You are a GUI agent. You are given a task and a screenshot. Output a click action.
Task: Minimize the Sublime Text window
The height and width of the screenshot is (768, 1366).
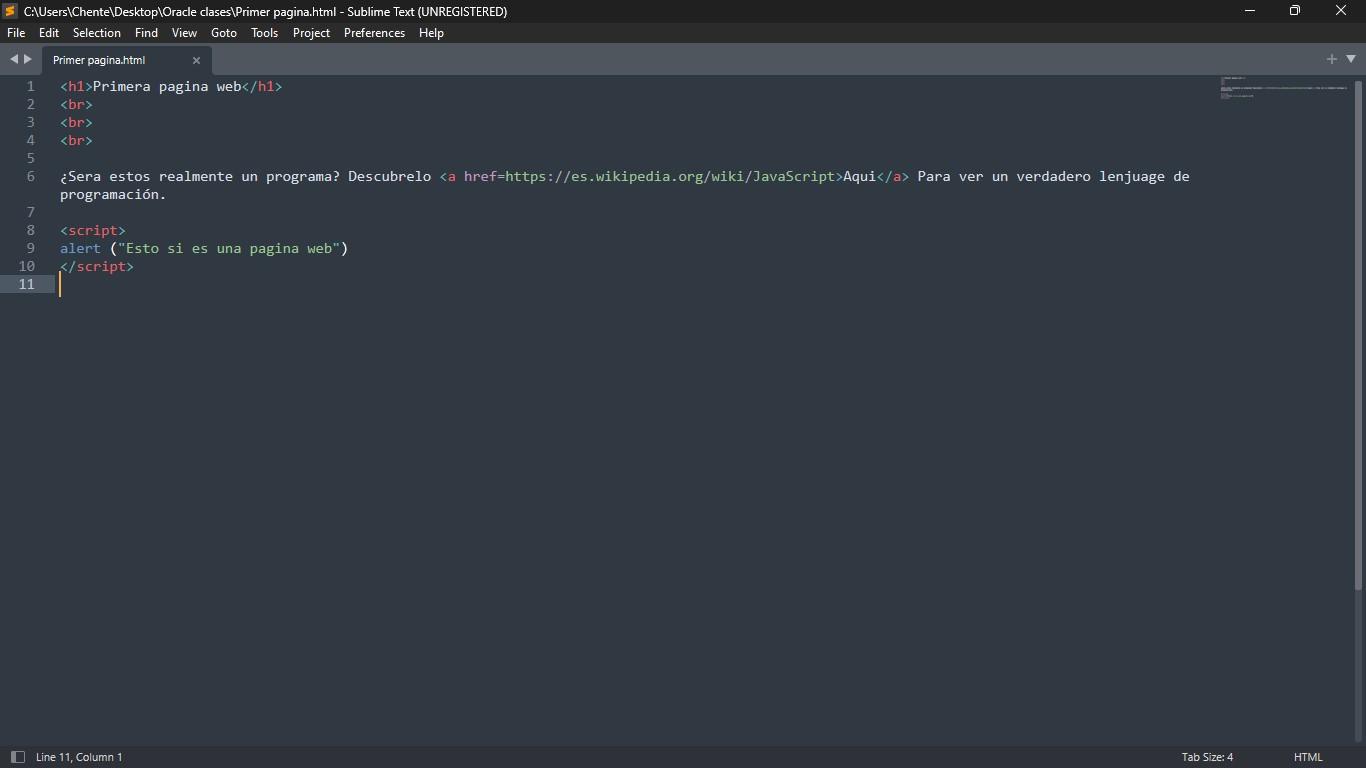tap(1250, 11)
